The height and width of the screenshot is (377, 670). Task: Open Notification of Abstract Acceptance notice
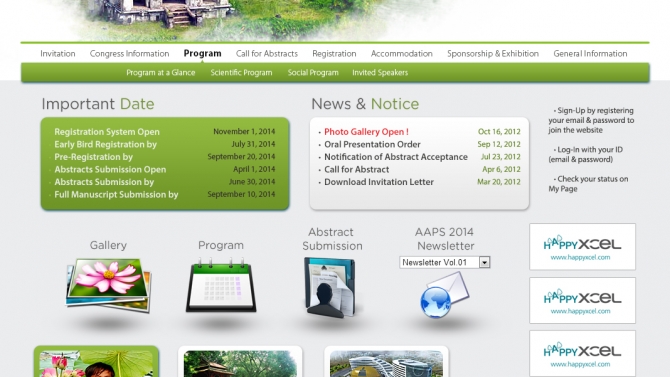(x=396, y=157)
